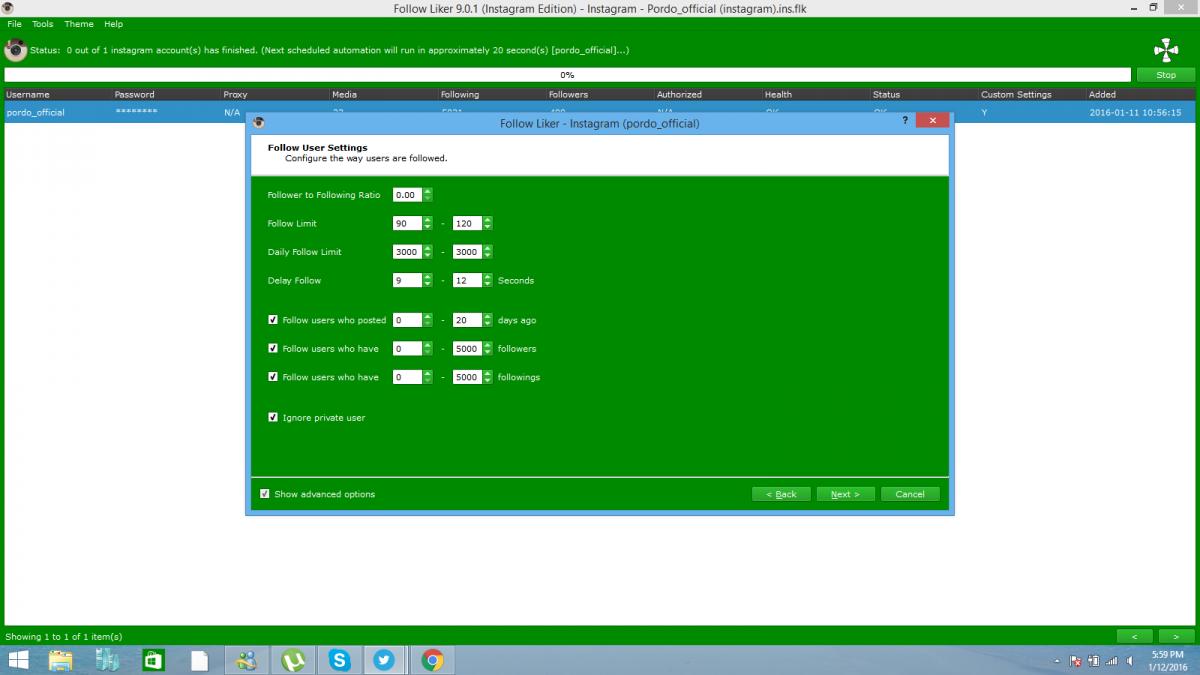The width and height of the screenshot is (1200, 675).
Task: Adjust the Follow Limit minimum spinner arrows
Action: click(x=428, y=223)
